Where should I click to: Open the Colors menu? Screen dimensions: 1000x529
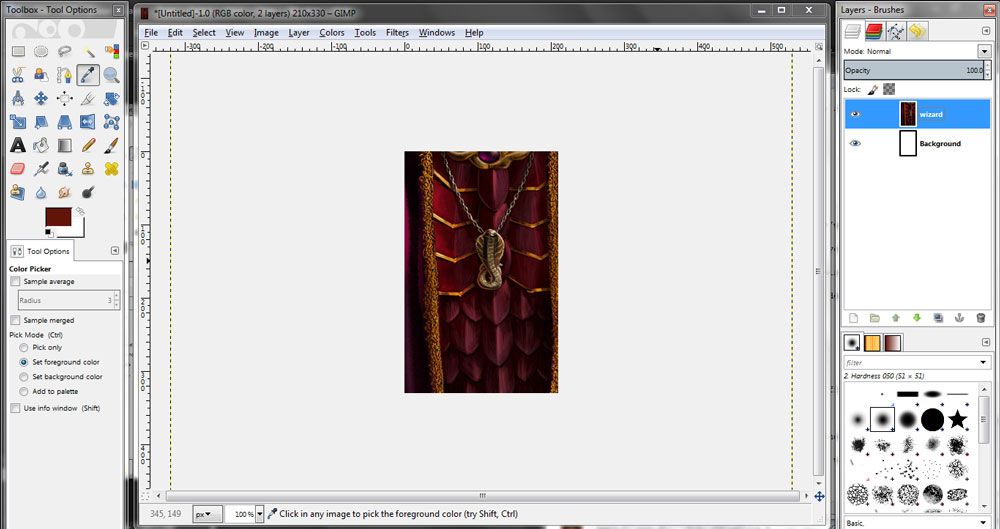(332, 33)
